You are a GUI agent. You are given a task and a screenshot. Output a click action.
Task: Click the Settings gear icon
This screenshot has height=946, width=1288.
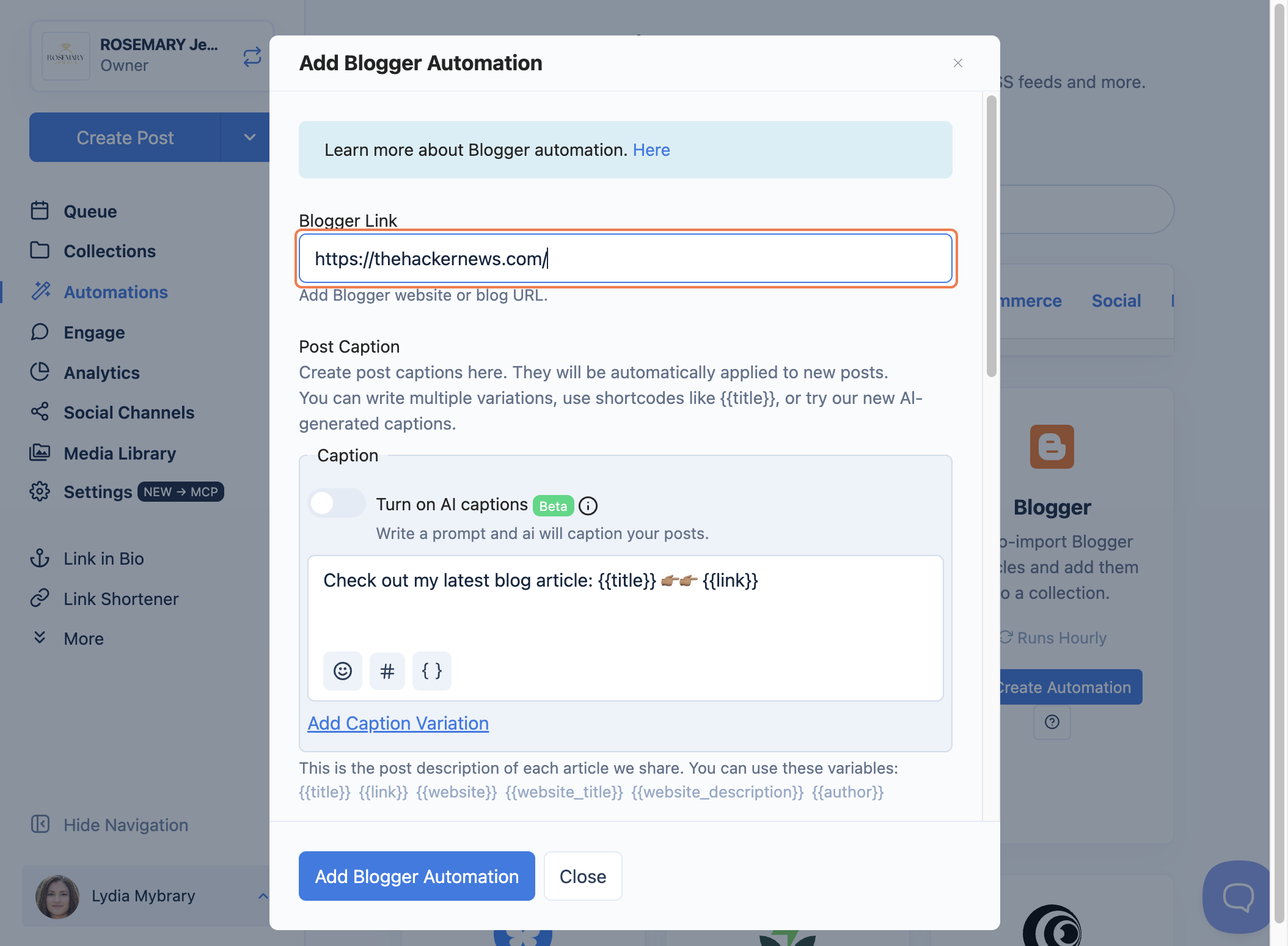[x=40, y=491]
